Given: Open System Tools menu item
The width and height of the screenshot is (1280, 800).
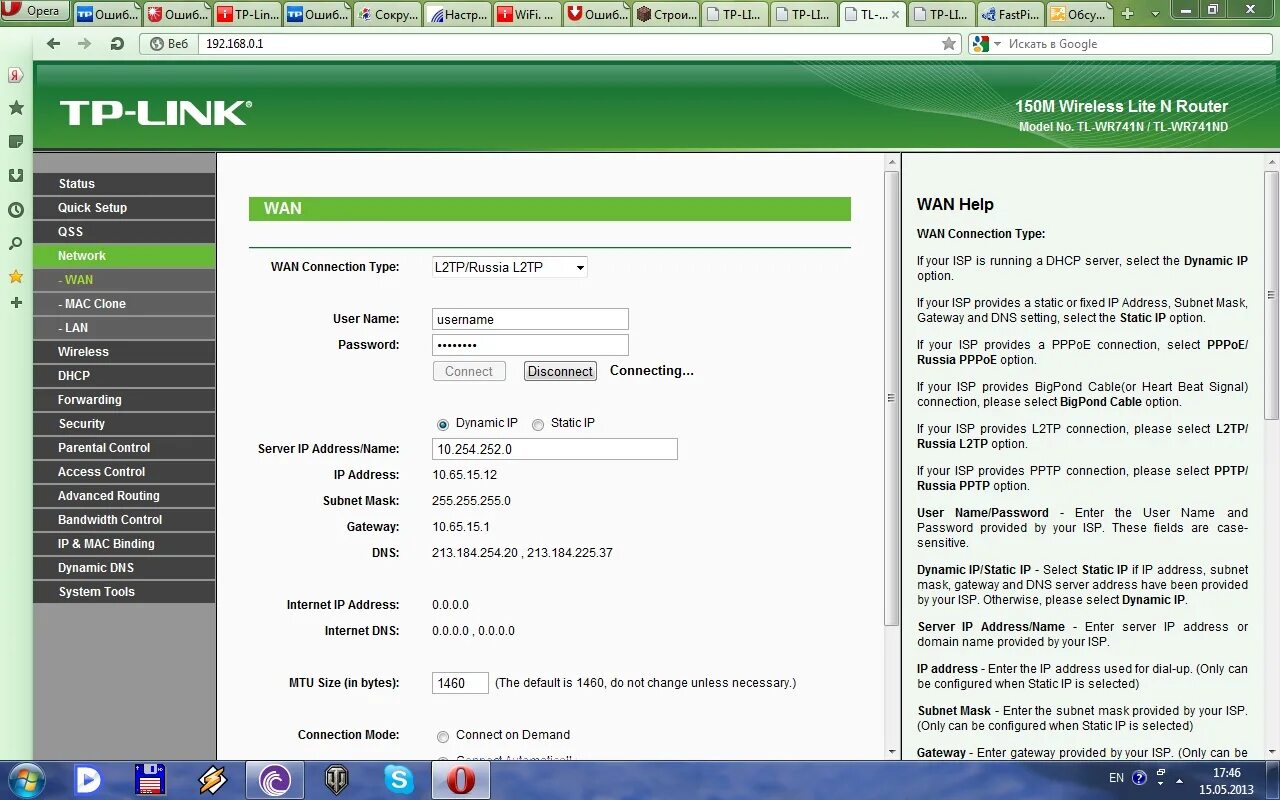Looking at the screenshot, I should click(124, 592).
